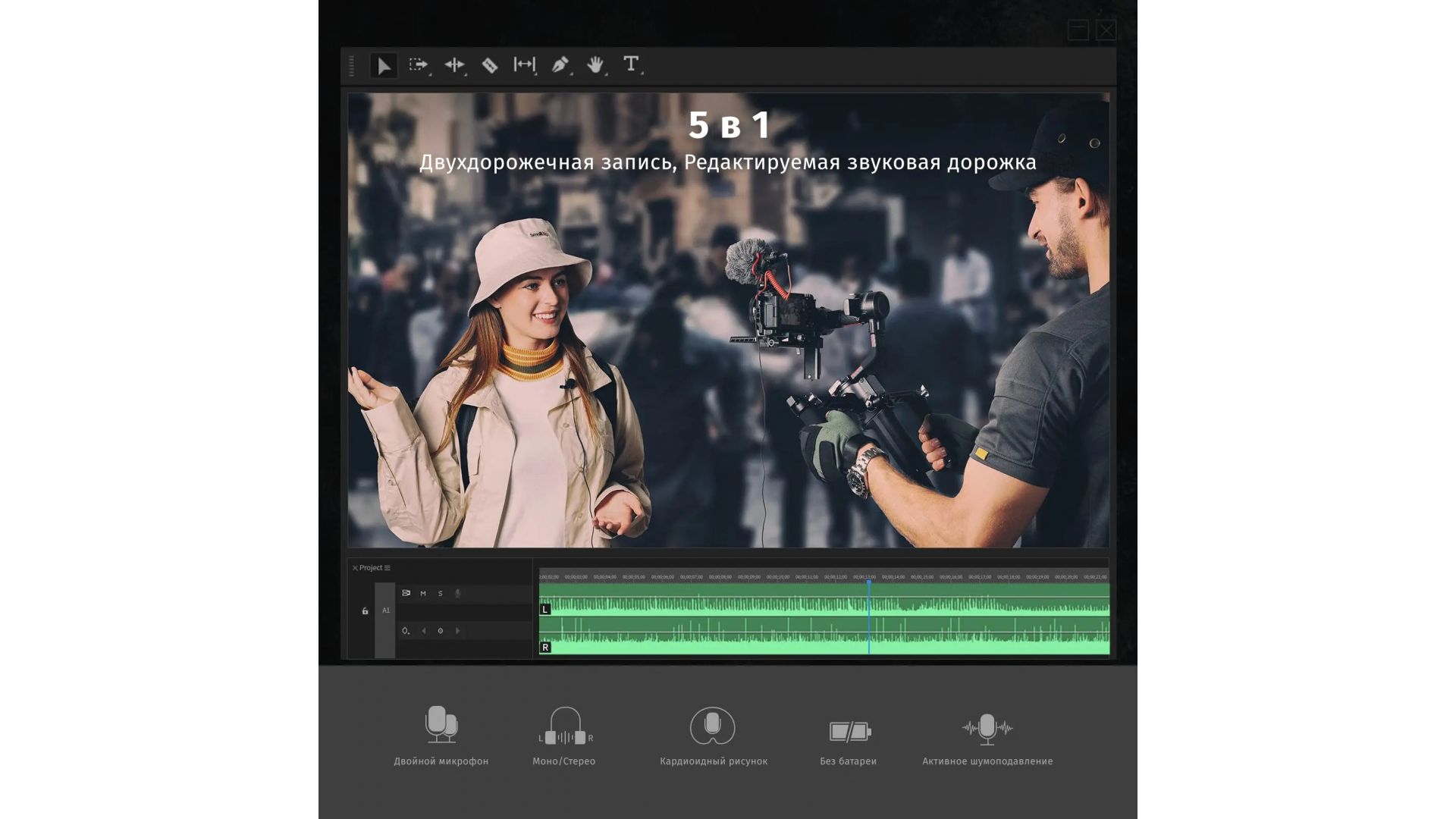Select the Pen tool
Image resolution: width=1456 pixels, height=819 pixels.
[x=560, y=65]
